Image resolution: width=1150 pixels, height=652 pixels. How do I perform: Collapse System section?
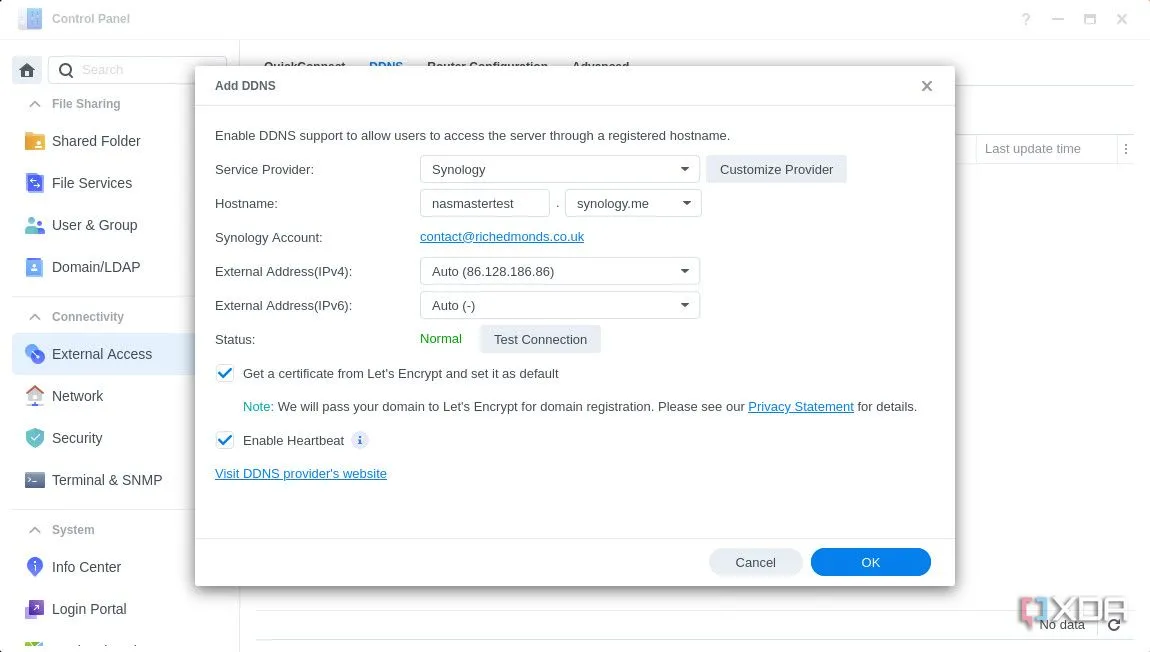point(34,530)
